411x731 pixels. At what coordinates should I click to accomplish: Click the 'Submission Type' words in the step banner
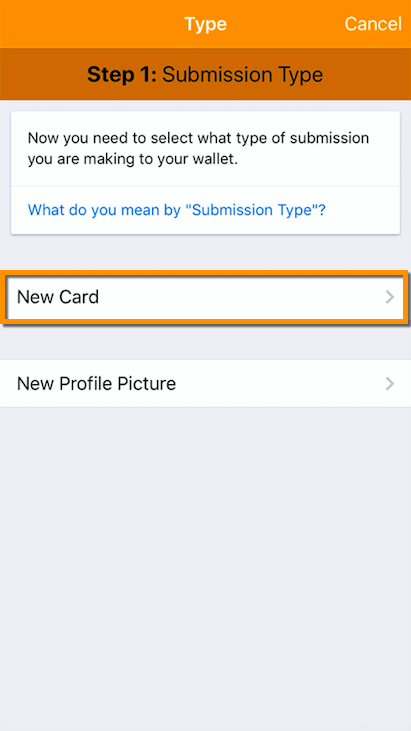coord(242,74)
